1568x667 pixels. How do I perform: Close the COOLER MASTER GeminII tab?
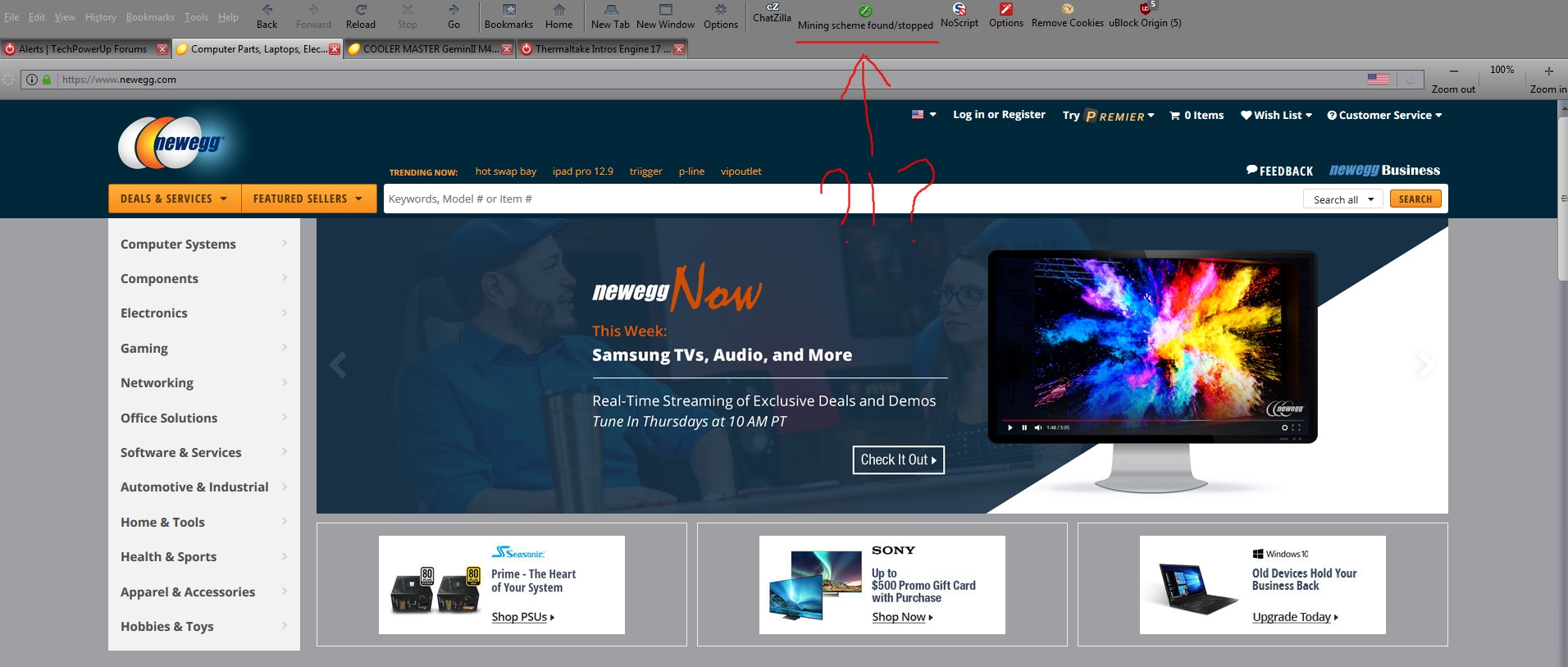[507, 49]
